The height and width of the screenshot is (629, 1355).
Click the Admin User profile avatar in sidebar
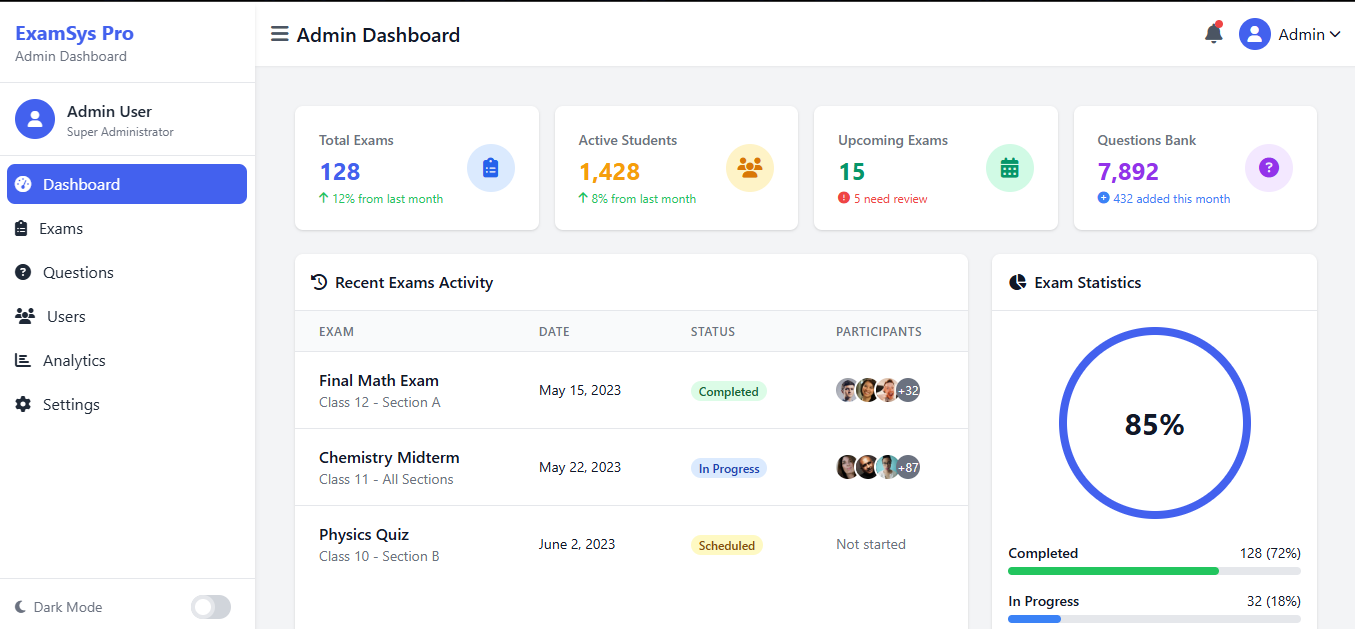(35, 119)
